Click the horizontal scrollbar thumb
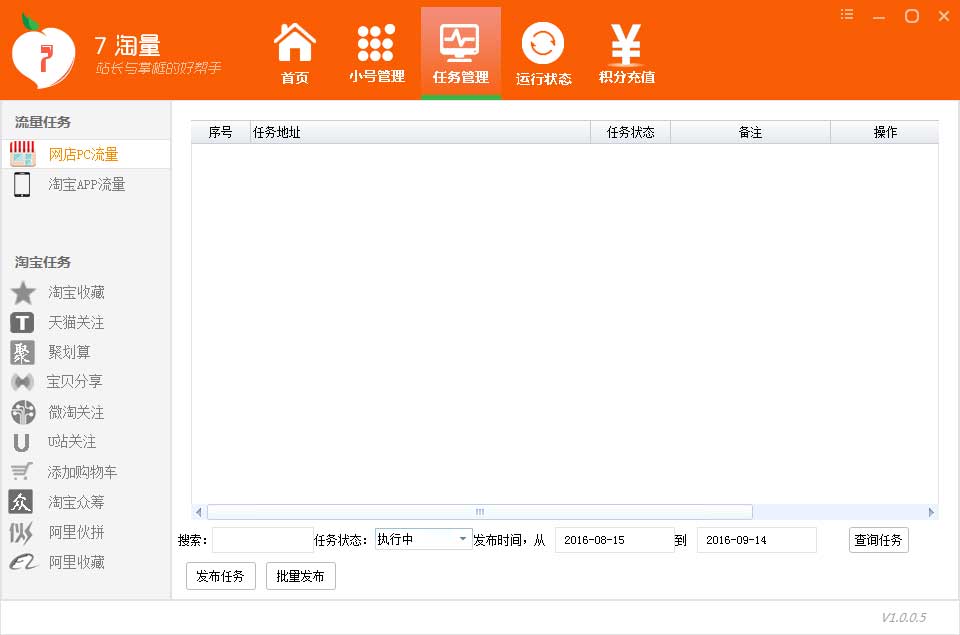960x635 pixels. point(480,512)
